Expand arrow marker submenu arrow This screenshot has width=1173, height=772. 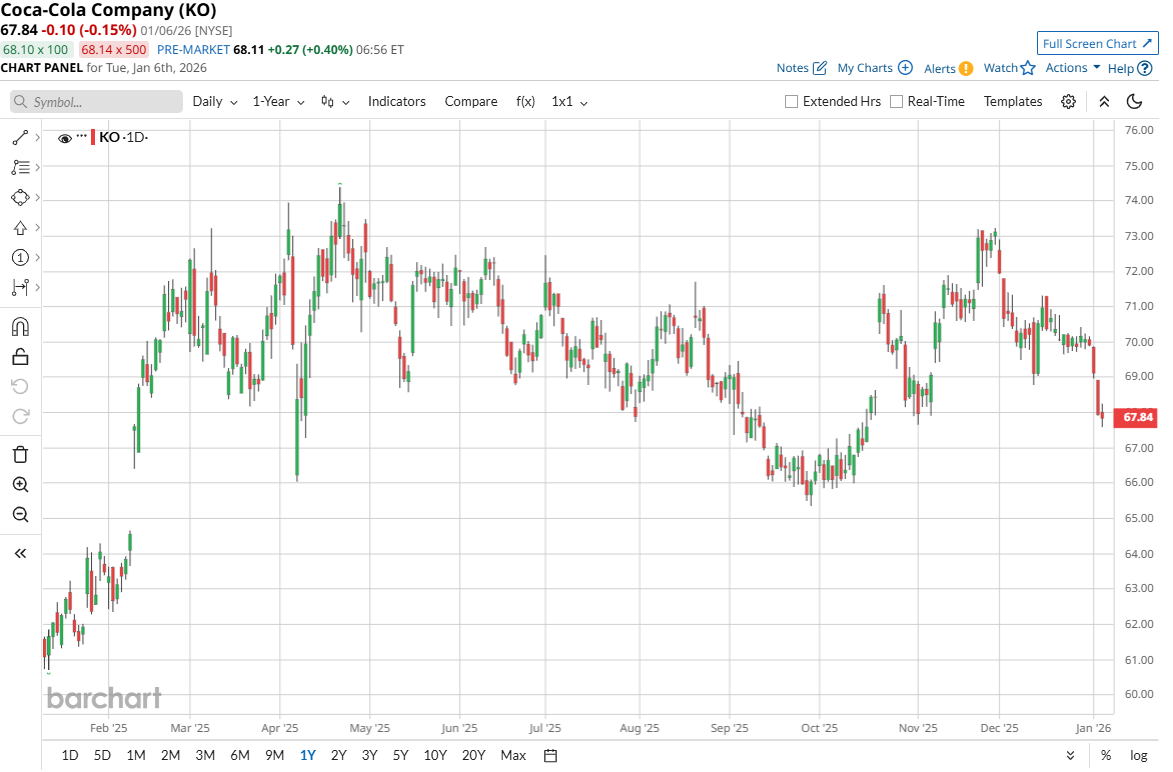(37, 227)
